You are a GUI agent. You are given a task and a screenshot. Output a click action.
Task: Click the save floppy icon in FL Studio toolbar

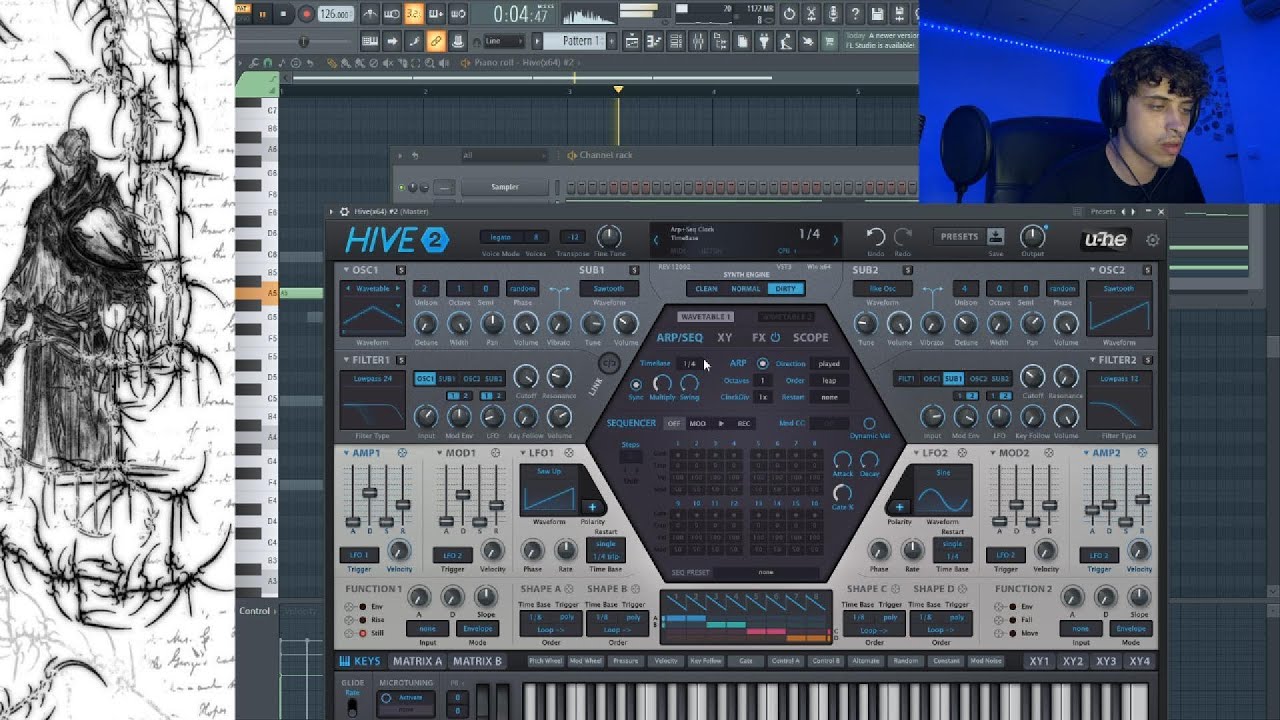tap(877, 14)
